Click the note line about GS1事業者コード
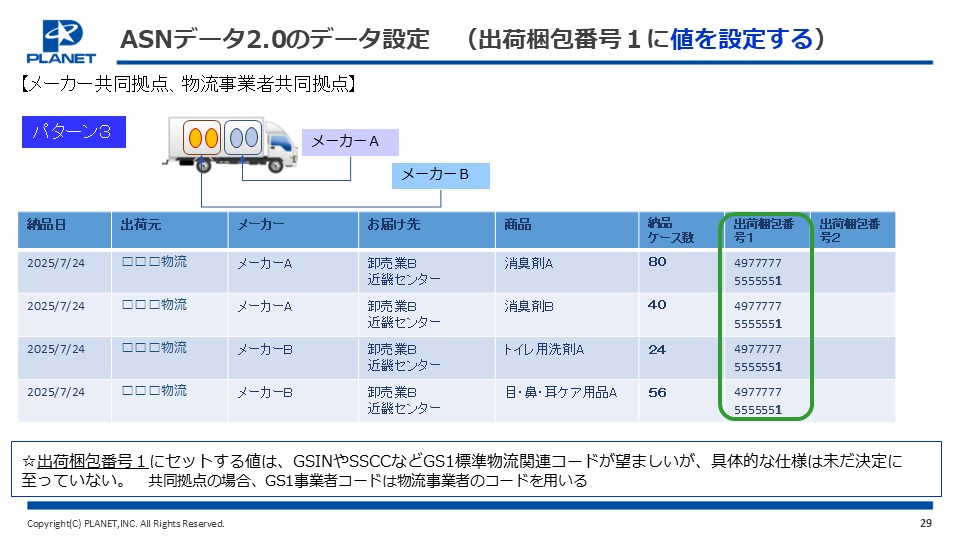Image resolution: width=960 pixels, height=540 pixels. pyautogui.click(x=367, y=481)
